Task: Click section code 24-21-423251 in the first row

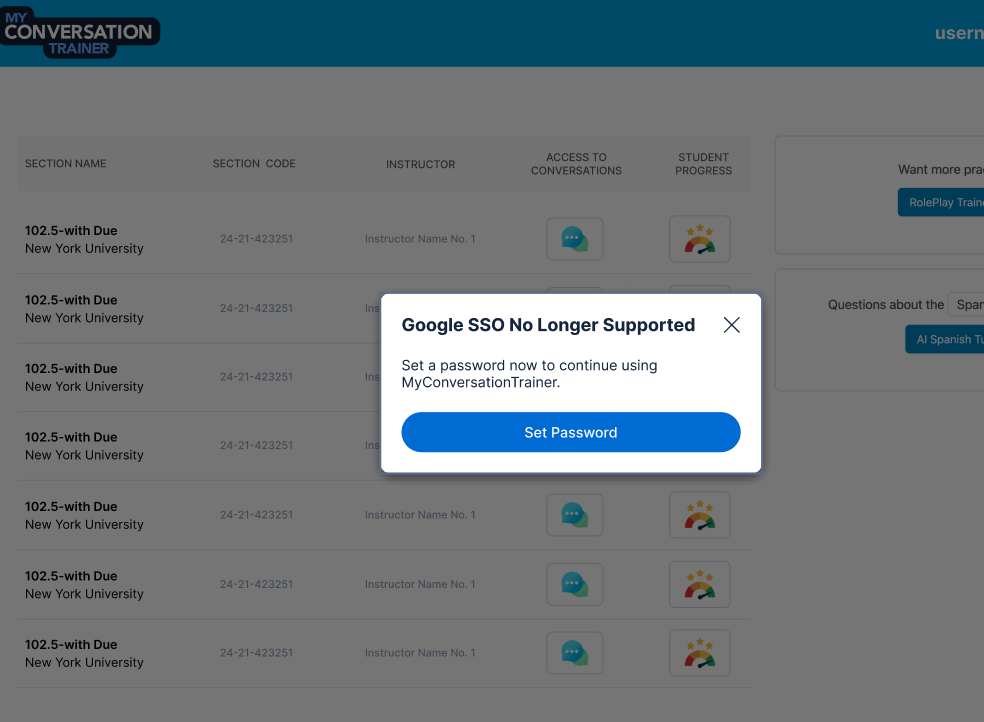Action: pyautogui.click(x=256, y=239)
